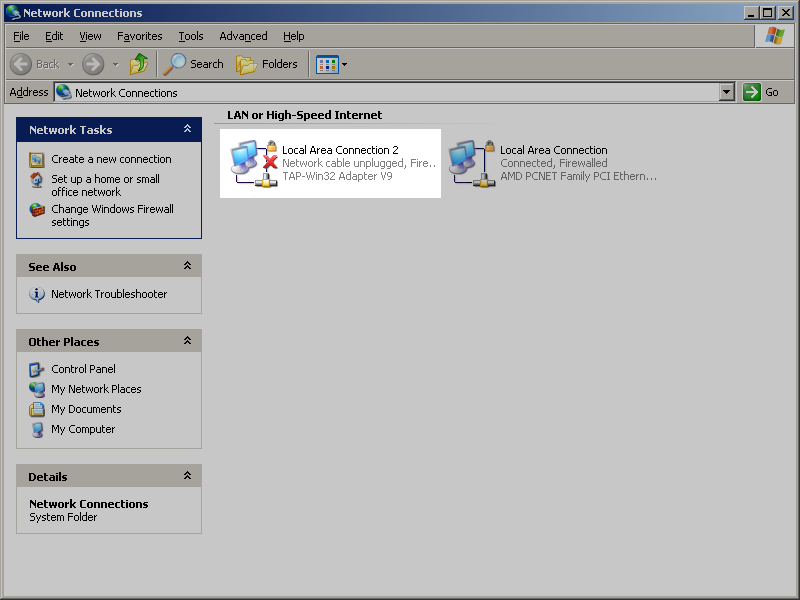Screen dimensions: 800x600
Task: Click the 'AMD PCNET Family PCI Ethern...' text
Action: coord(579,176)
